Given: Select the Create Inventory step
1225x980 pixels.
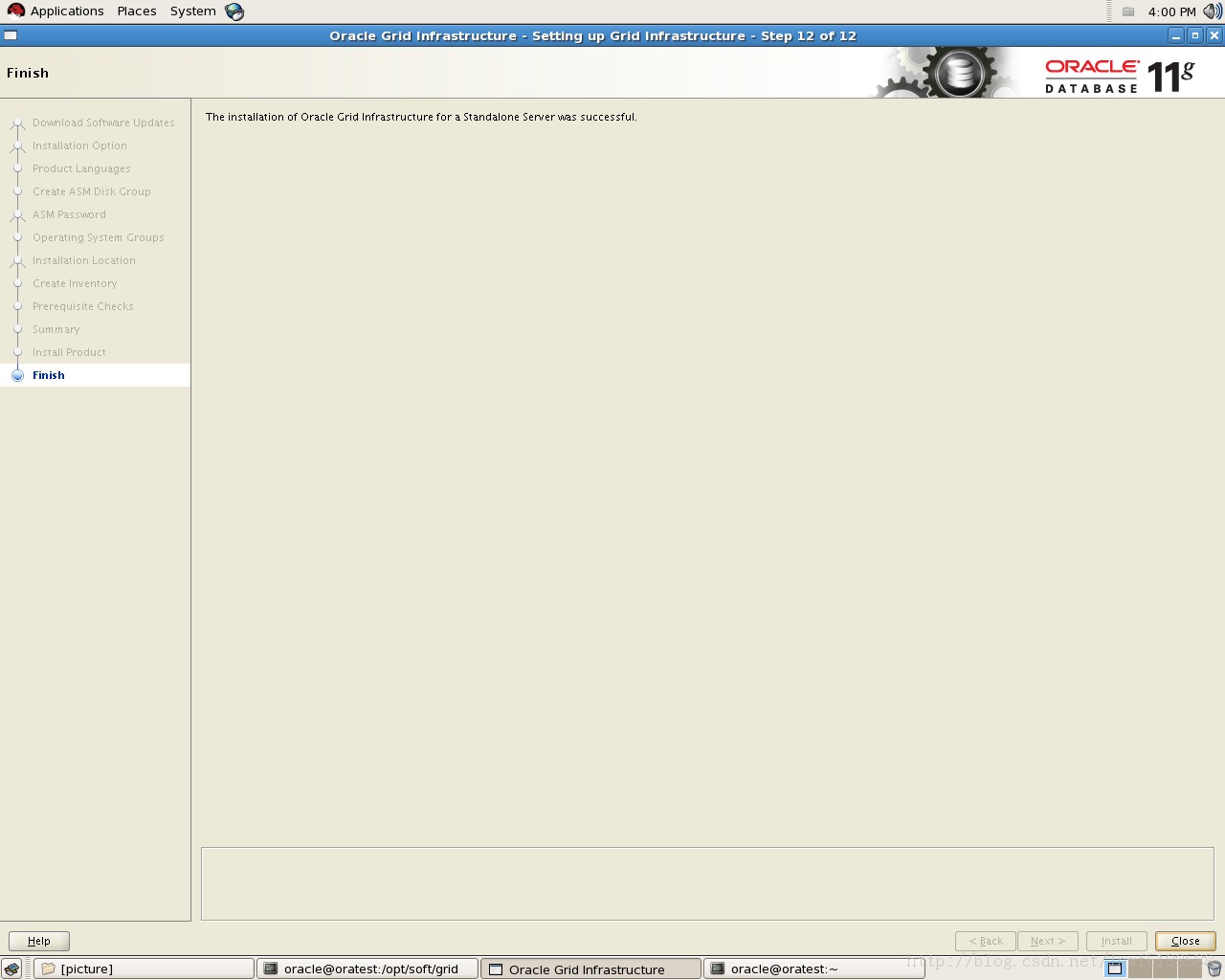Looking at the screenshot, I should point(75,283).
